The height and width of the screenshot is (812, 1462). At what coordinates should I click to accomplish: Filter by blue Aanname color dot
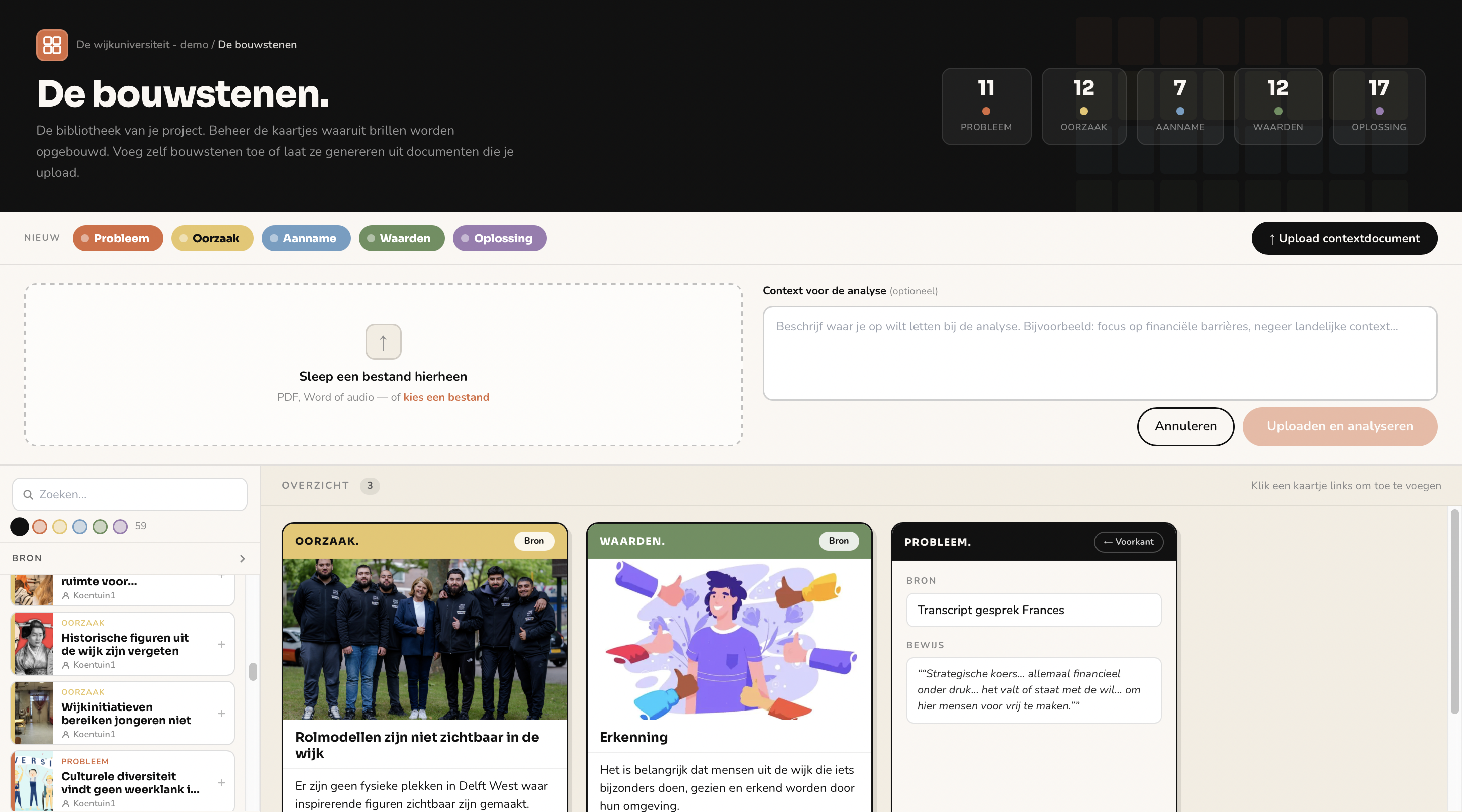[x=80, y=526]
